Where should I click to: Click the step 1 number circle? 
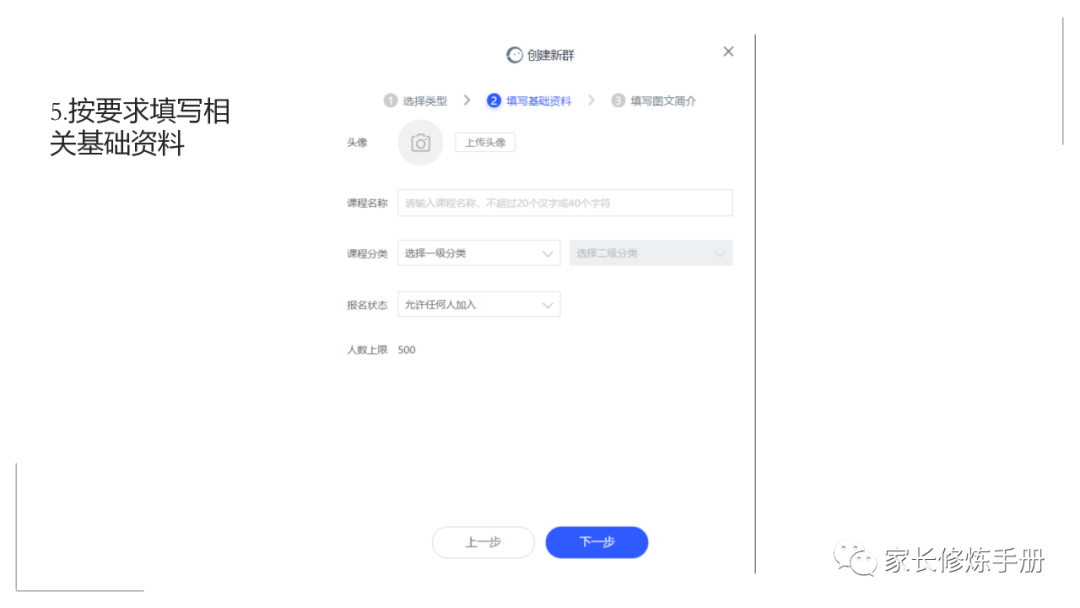coord(391,101)
